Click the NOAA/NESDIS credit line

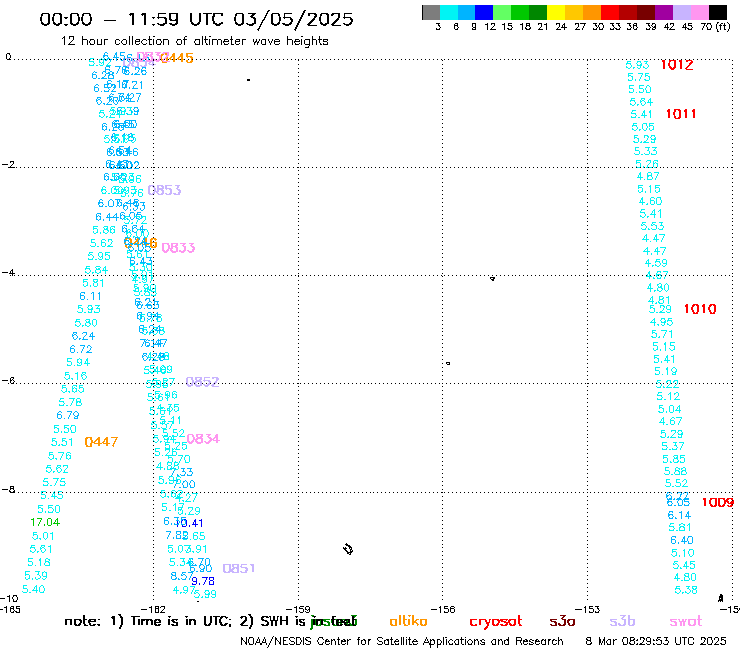402,642
